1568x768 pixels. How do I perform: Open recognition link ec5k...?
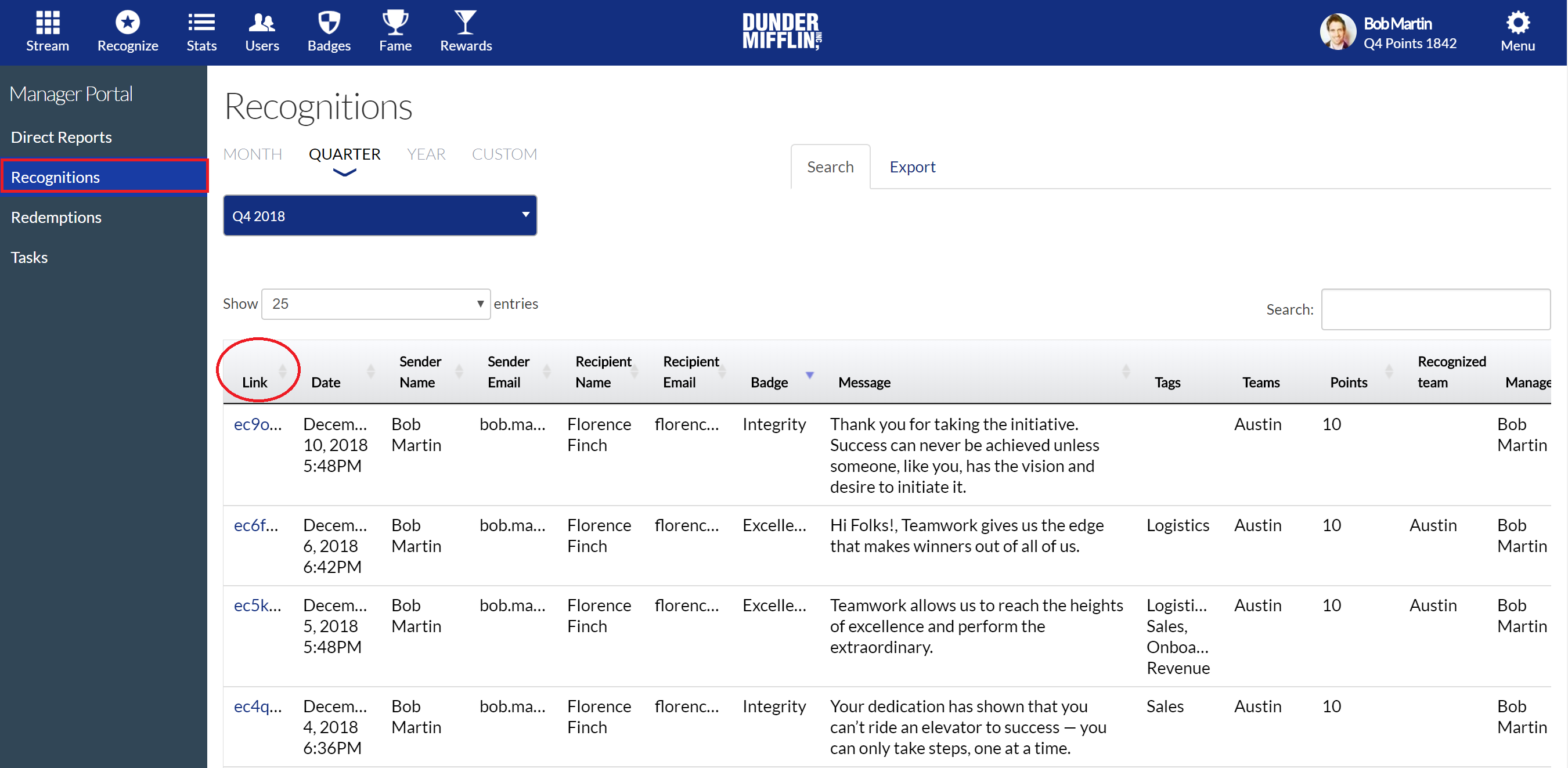coord(258,605)
